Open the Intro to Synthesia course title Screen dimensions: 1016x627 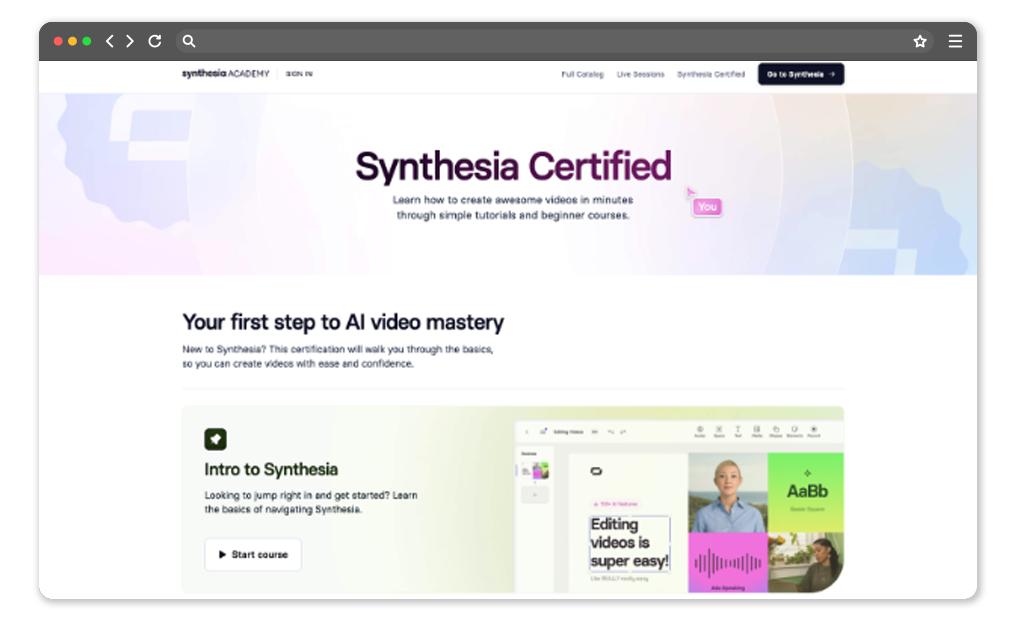point(271,470)
